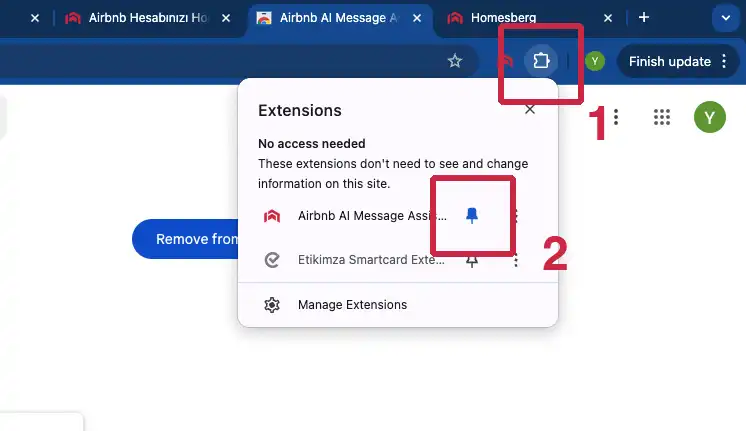The image size is (746, 431).
Task: Click the small green profile avatar in toolbar
Action: pyautogui.click(x=595, y=61)
